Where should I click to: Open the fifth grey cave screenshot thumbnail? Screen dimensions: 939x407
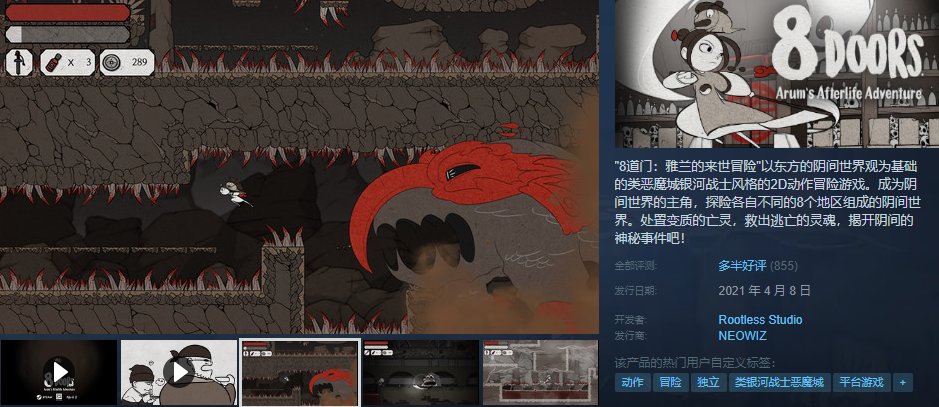coord(540,372)
